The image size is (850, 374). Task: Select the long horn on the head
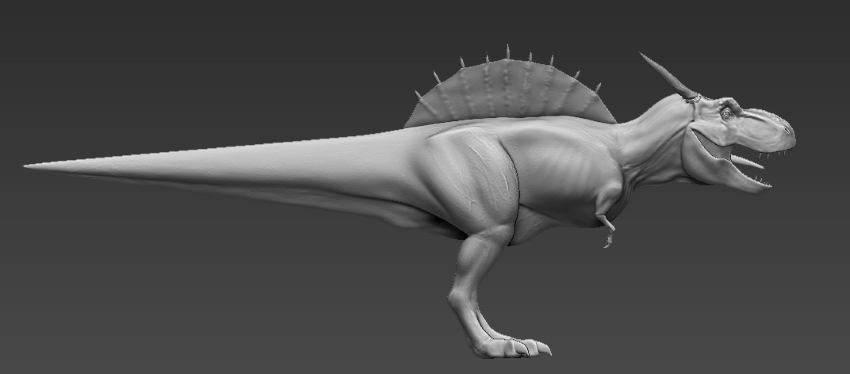[667, 76]
